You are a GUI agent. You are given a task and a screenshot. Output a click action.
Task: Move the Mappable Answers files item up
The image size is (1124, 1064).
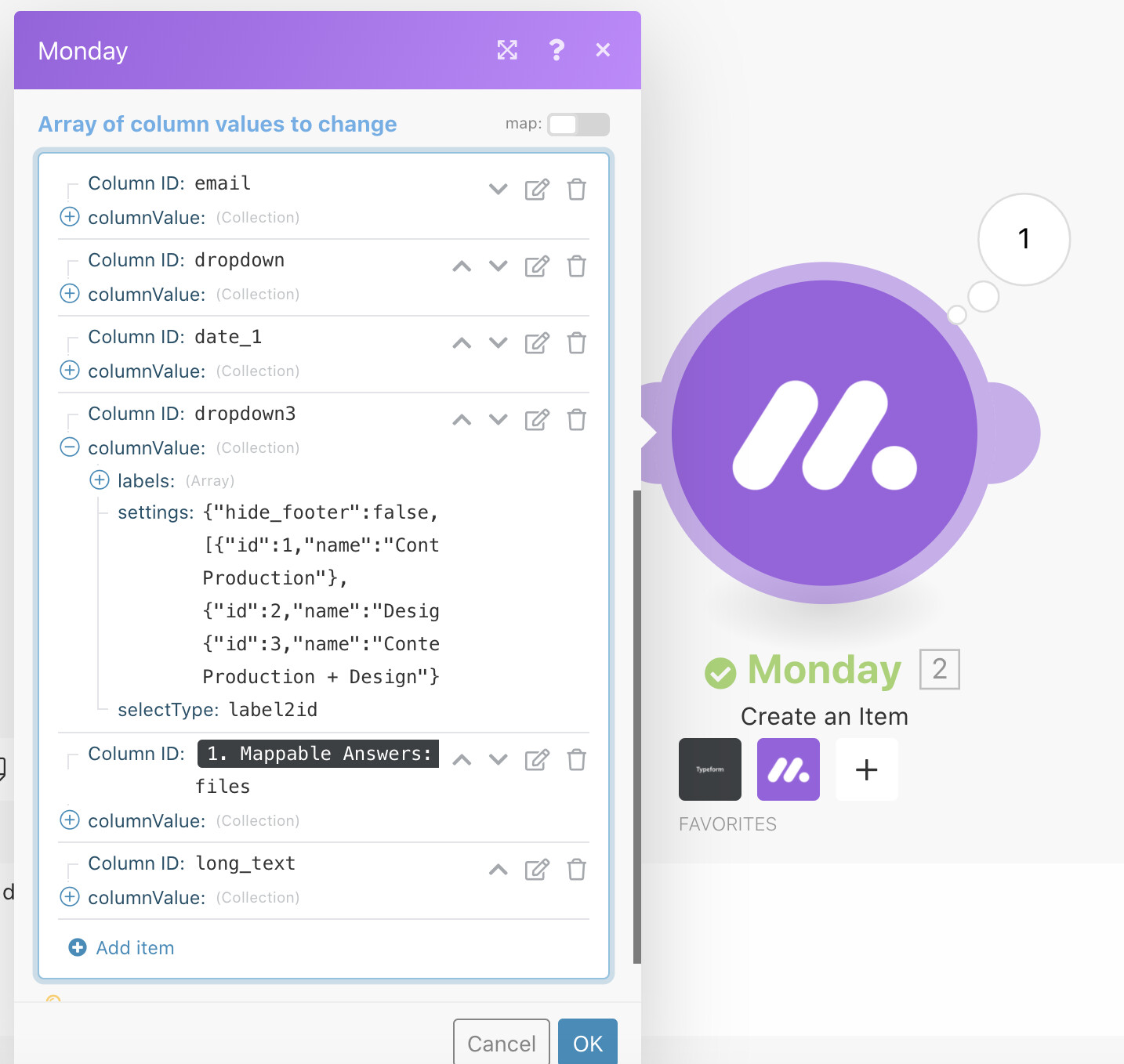pos(462,759)
